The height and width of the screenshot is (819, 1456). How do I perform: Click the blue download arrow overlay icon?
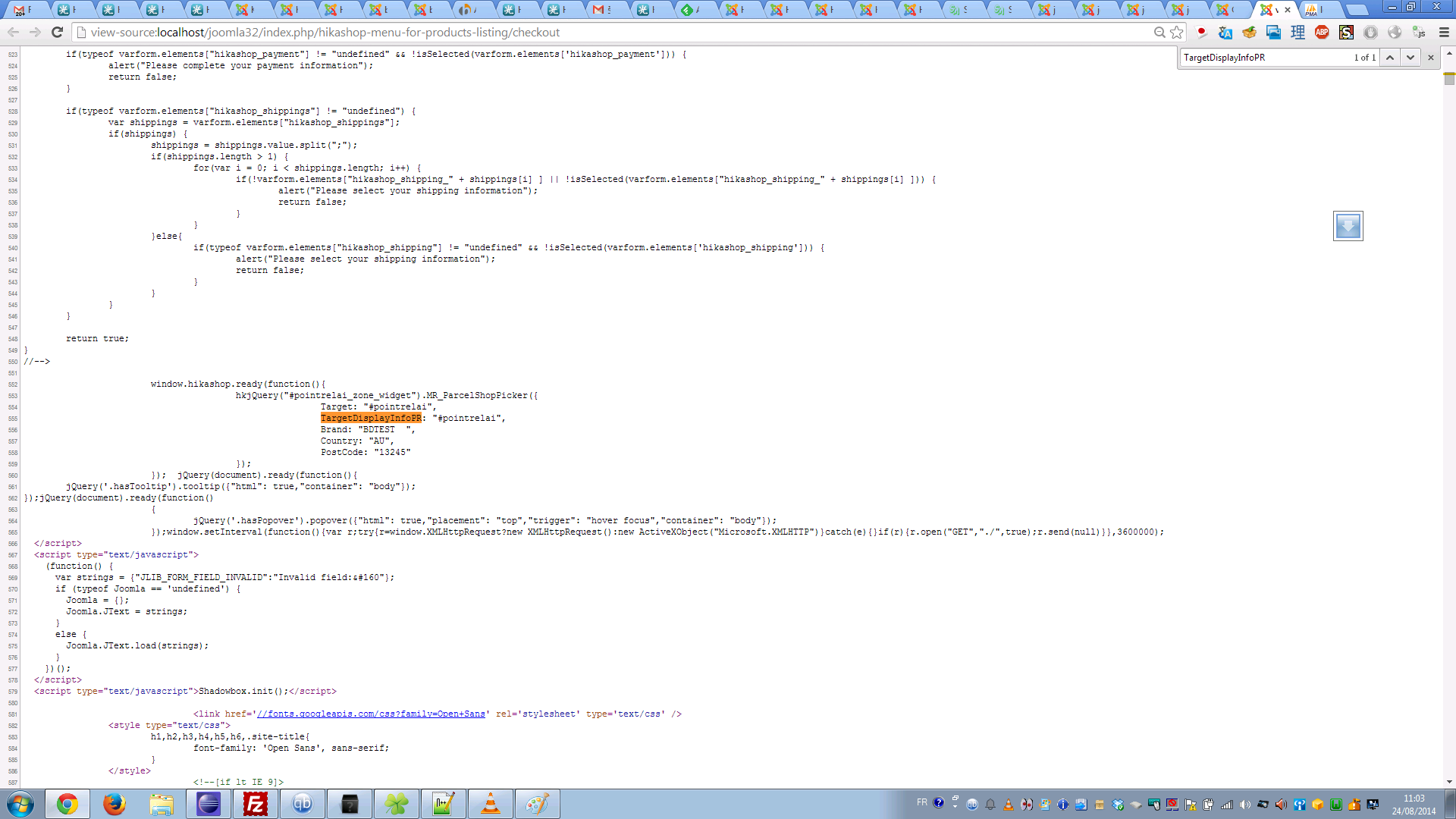(x=1348, y=226)
